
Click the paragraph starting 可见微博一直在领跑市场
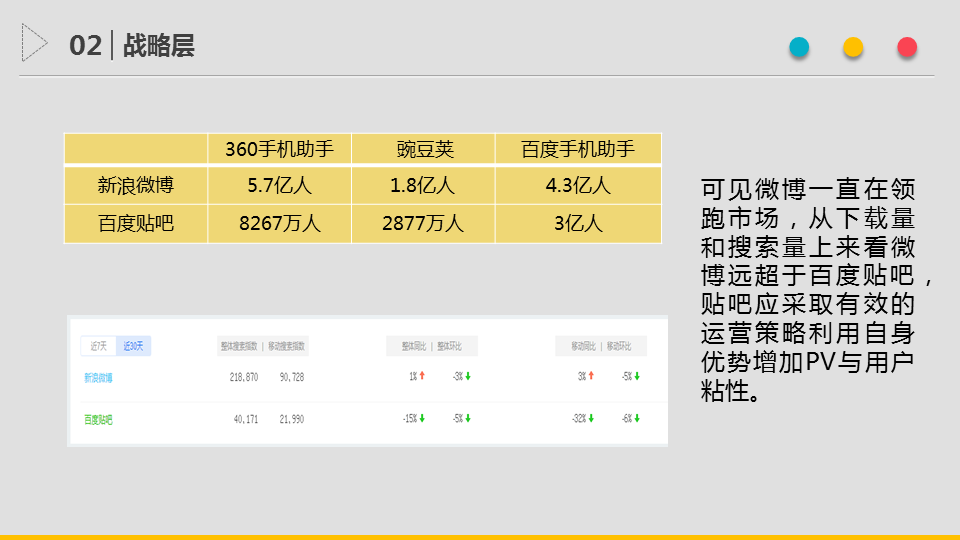point(816,290)
